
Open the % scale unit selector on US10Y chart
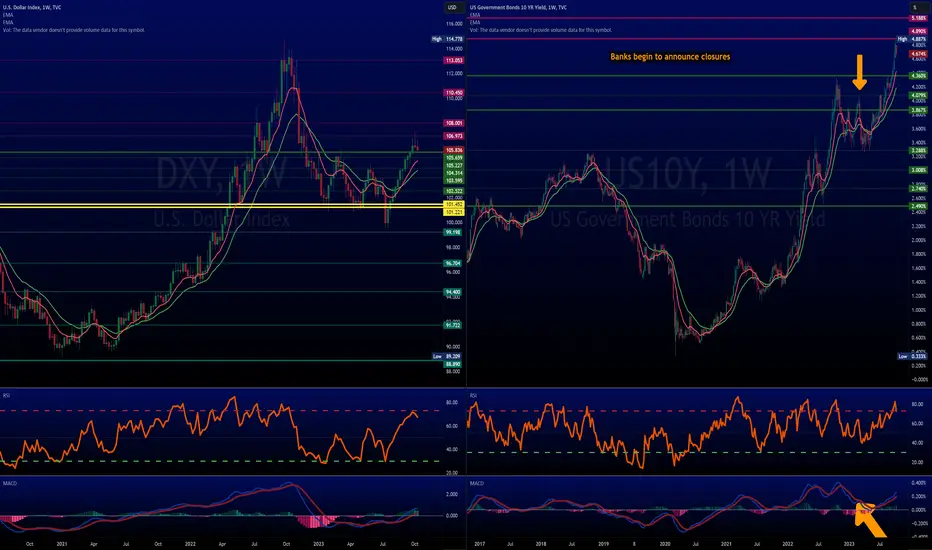click(915, 7)
